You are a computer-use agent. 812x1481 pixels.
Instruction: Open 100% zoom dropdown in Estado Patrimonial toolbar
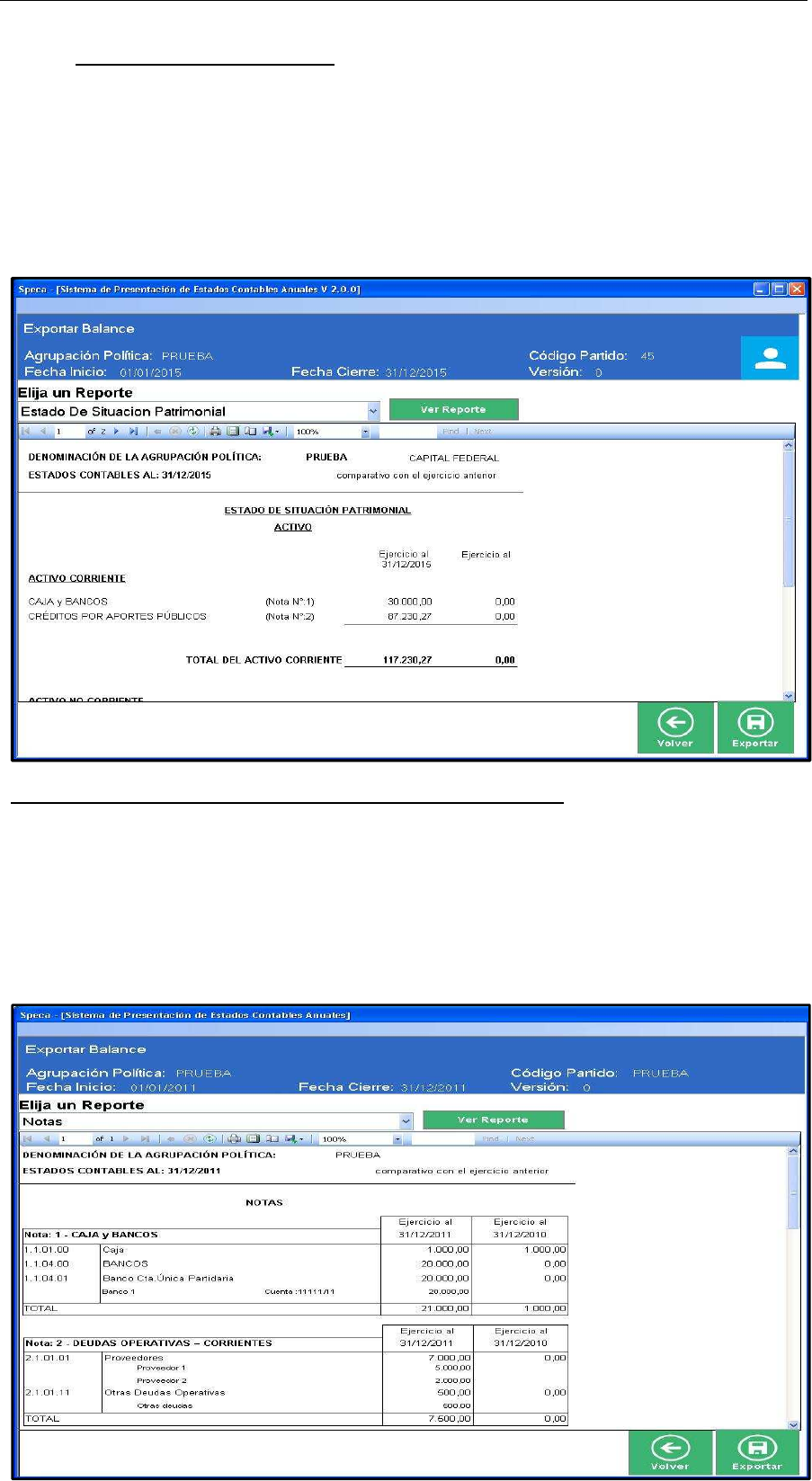click(x=365, y=433)
